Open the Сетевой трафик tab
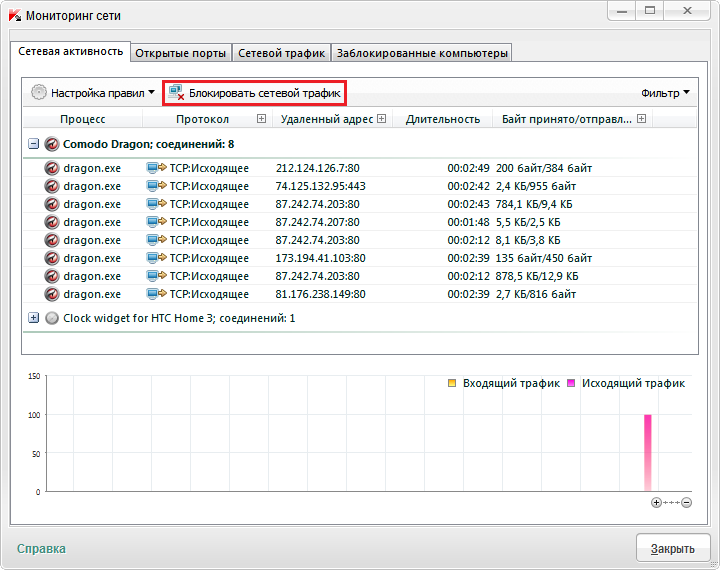720x570 pixels. coord(281,53)
